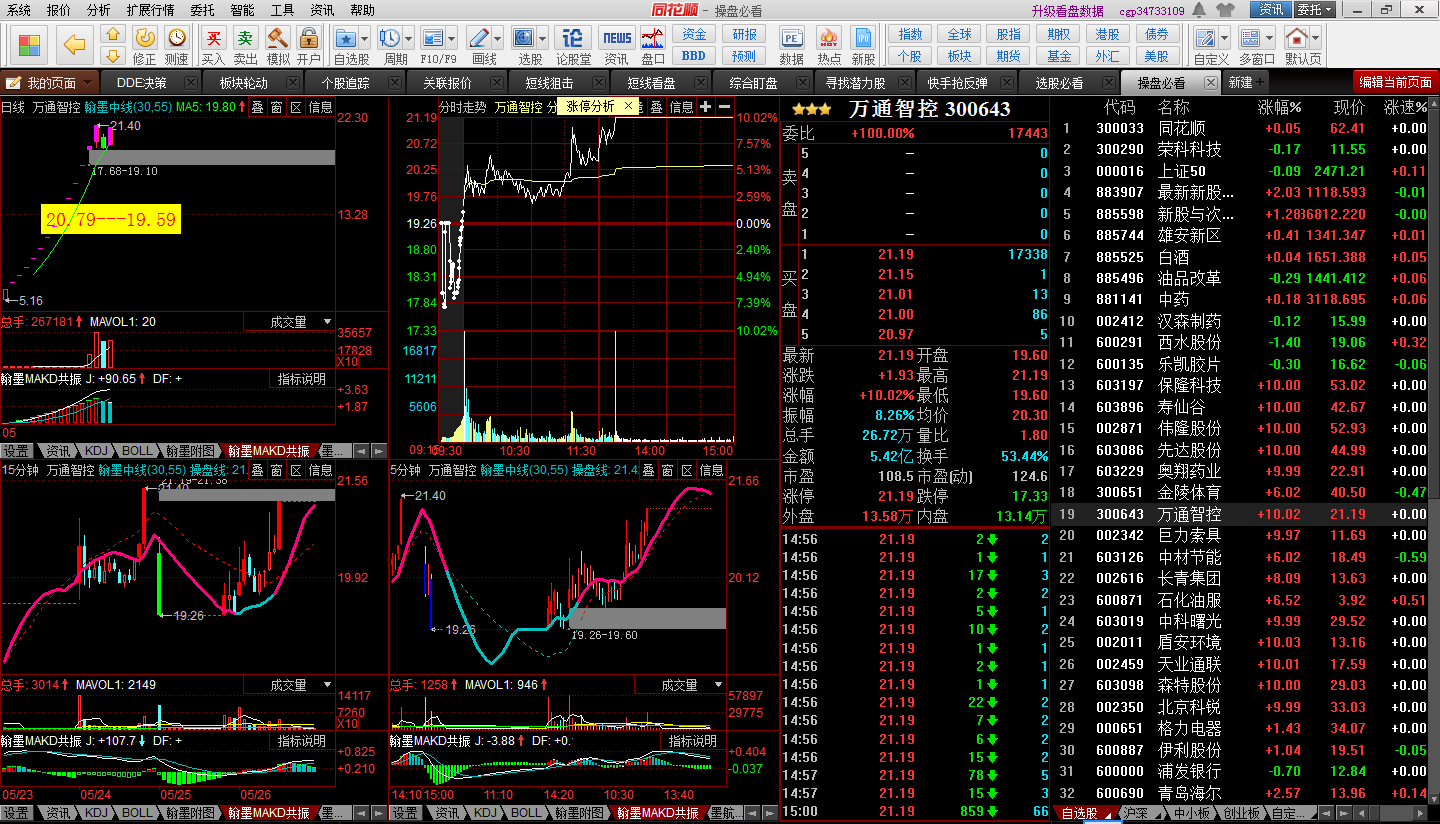Click the plus button in 分时走势 header
The image size is (1440, 824).
705,106
